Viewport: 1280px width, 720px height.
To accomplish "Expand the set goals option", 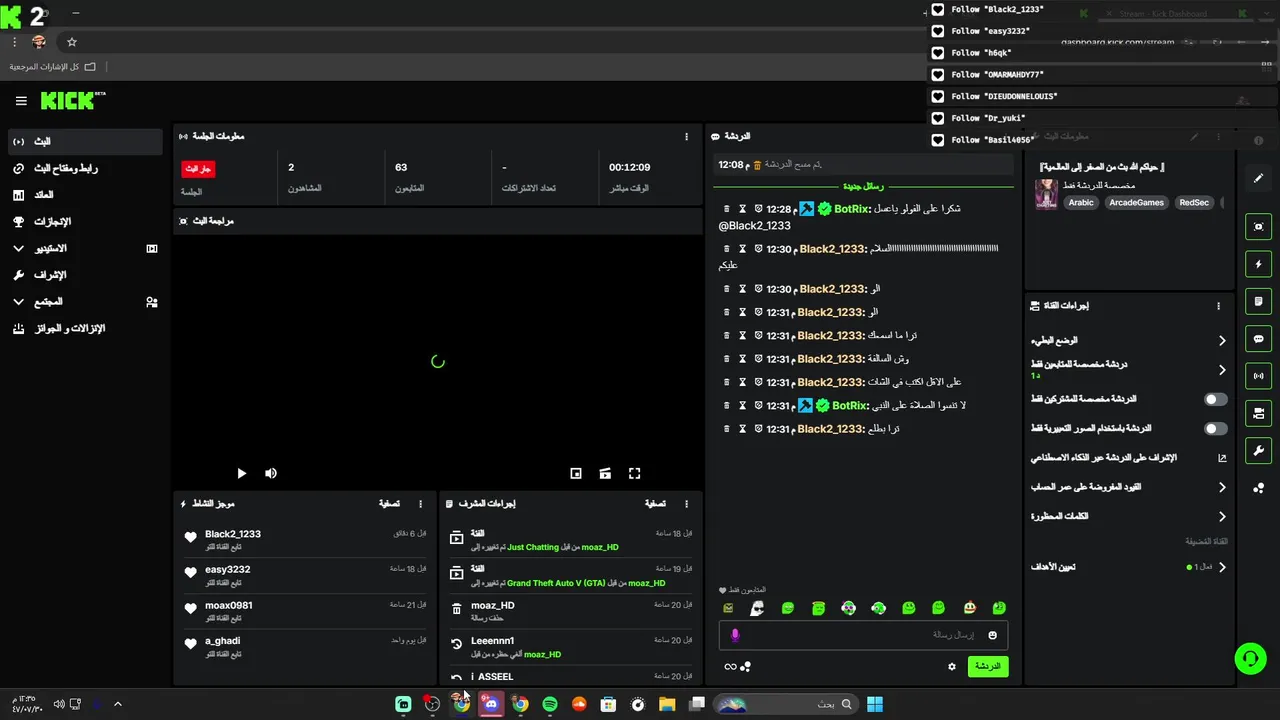I will 1128,567.
